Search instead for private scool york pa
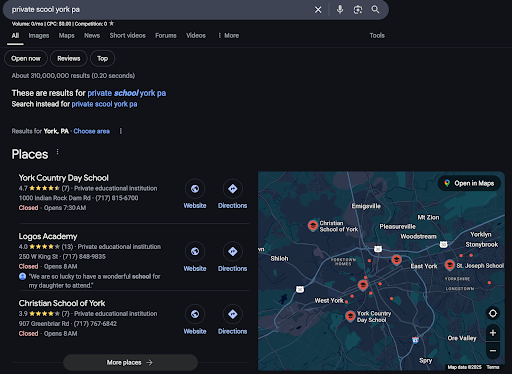This screenshot has height=374, width=512. click(104, 104)
